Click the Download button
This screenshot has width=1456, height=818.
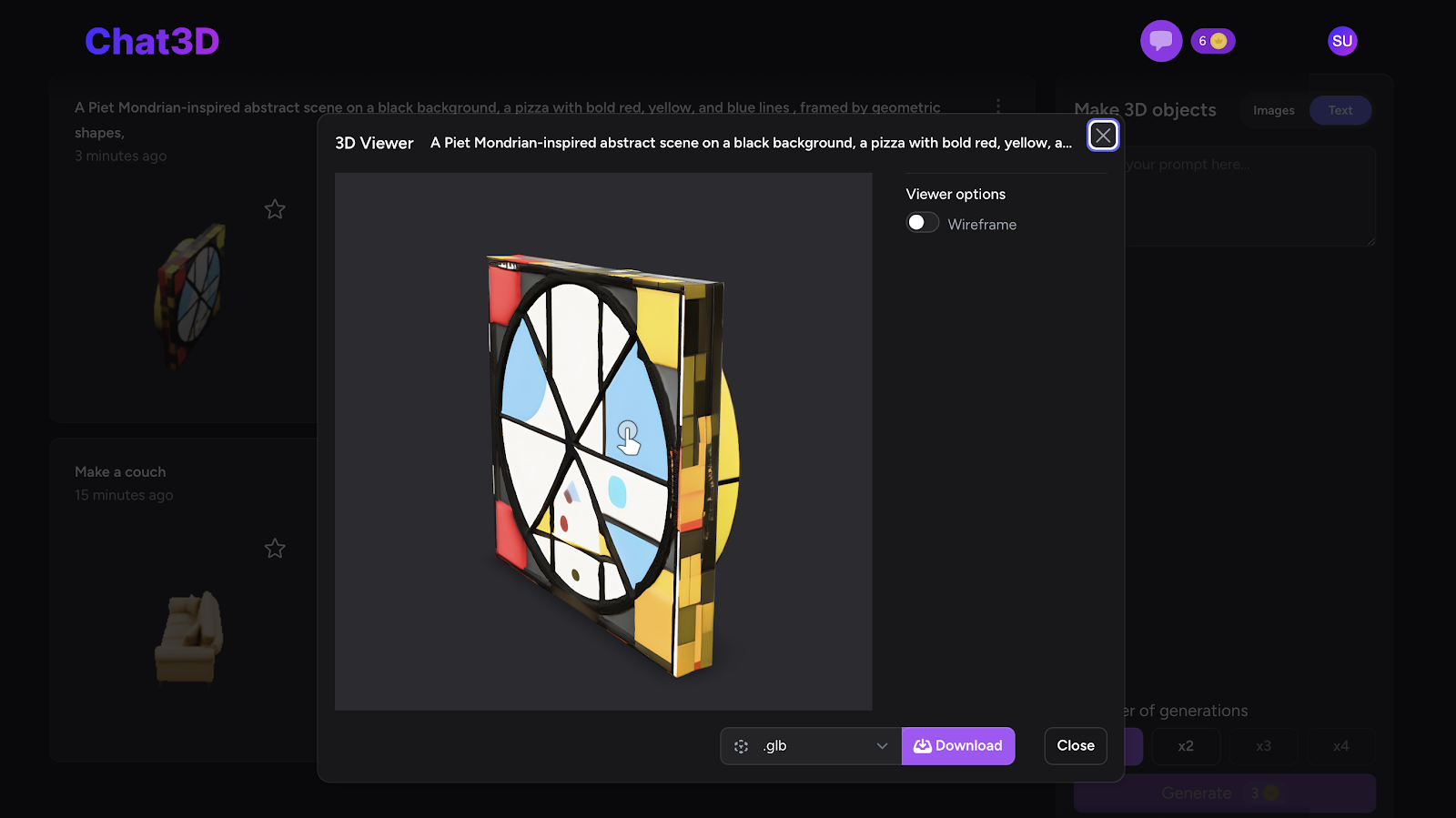tap(958, 746)
